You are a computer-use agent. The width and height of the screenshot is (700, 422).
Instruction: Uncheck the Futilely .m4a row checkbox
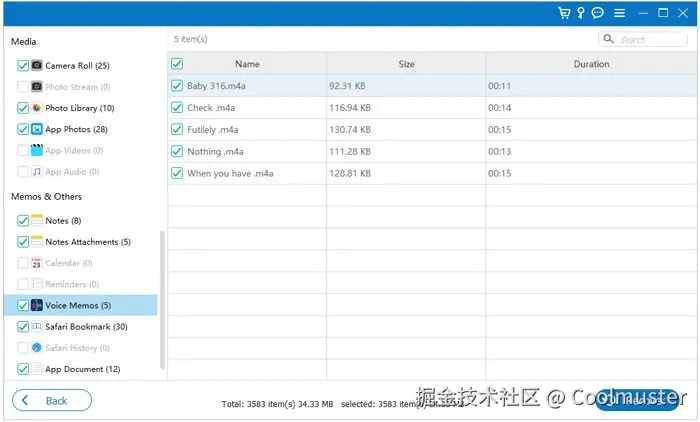point(177,130)
